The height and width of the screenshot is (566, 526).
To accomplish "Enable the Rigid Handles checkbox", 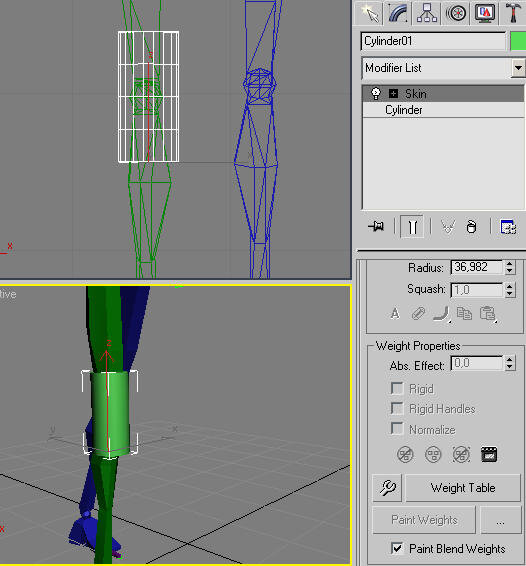I will click(x=397, y=409).
